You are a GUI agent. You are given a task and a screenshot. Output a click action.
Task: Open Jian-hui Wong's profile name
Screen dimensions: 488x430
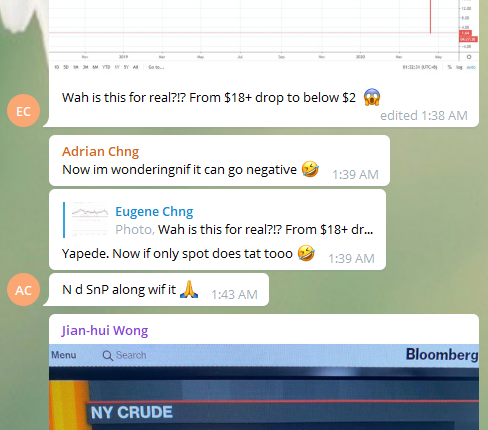click(x=105, y=330)
